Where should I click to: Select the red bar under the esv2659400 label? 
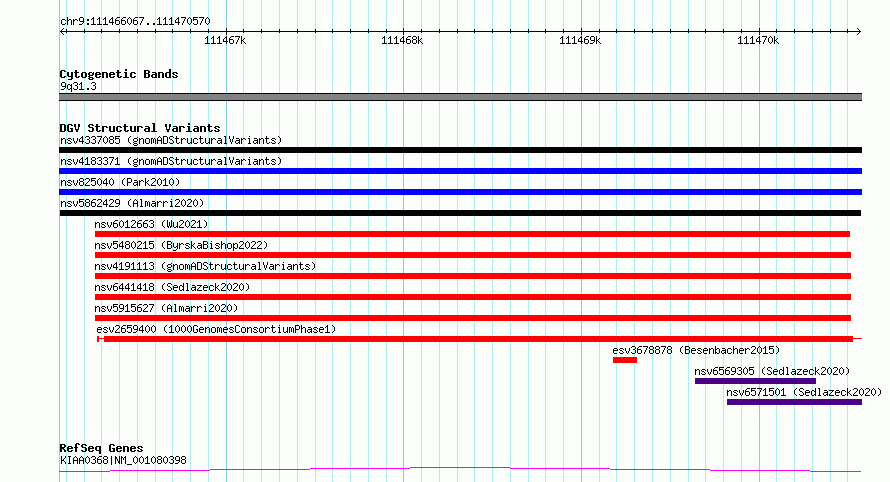click(x=478, y=339)
